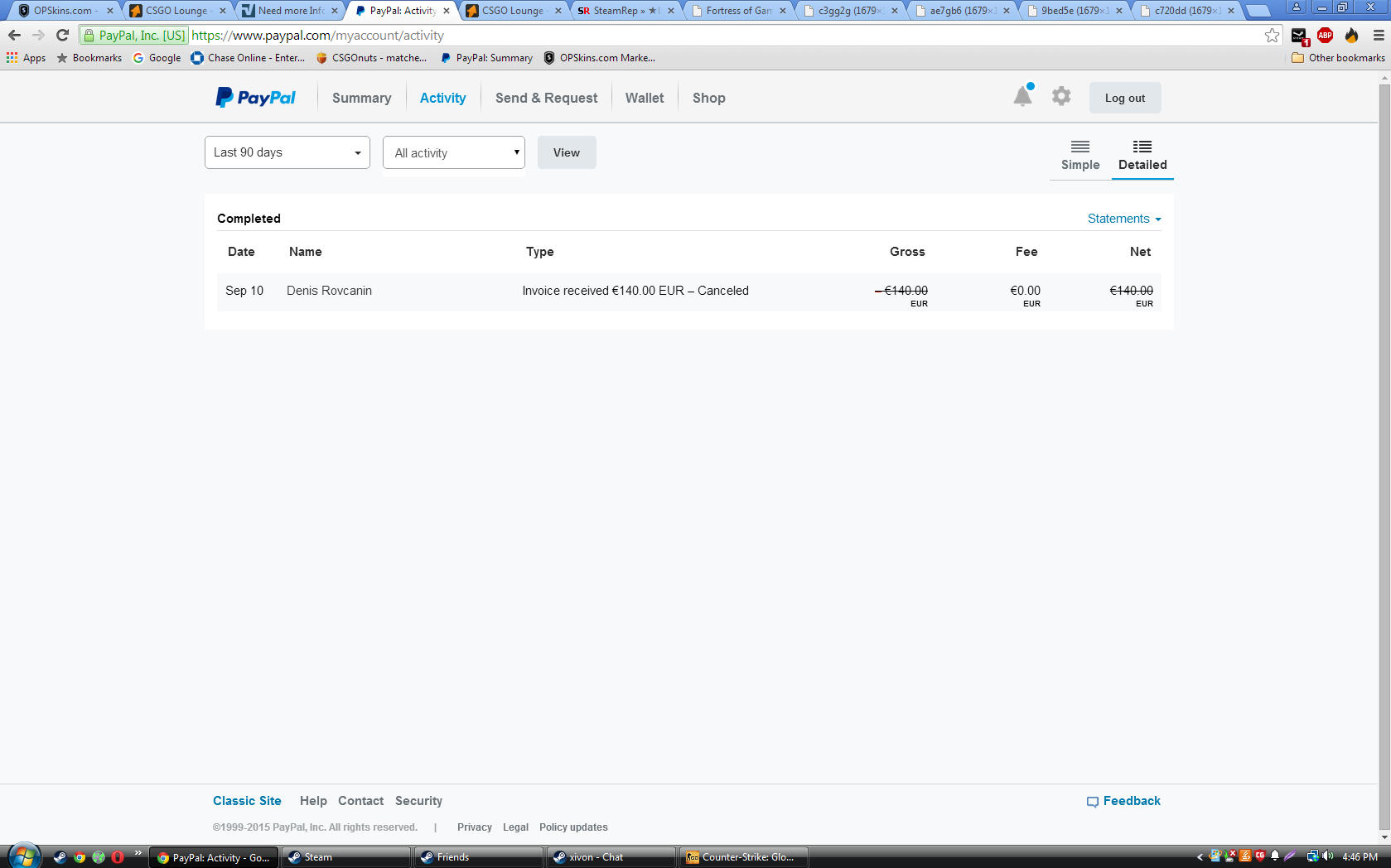Viewport: 1391px width, 868px height.
Task: Expand the Last 90 days dropdown
Action: (x=287, y=152)
